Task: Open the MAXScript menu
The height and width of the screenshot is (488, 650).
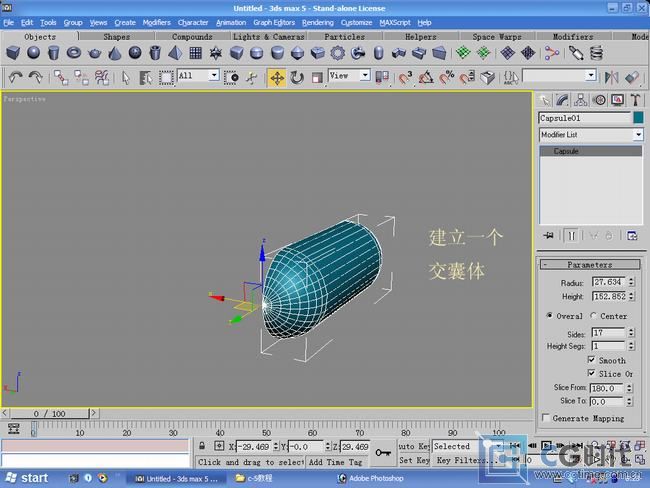Action: click(395, 23)
